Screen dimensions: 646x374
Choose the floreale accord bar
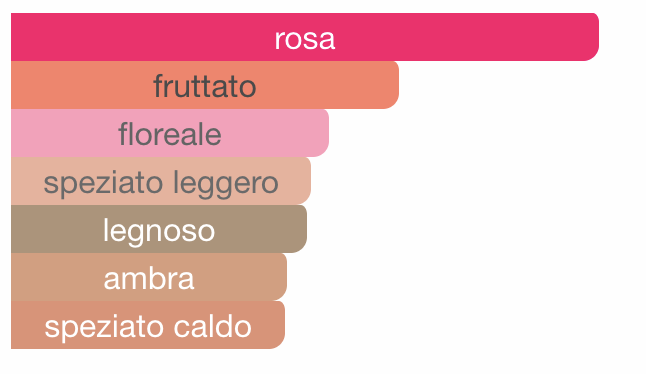[170, 133]
